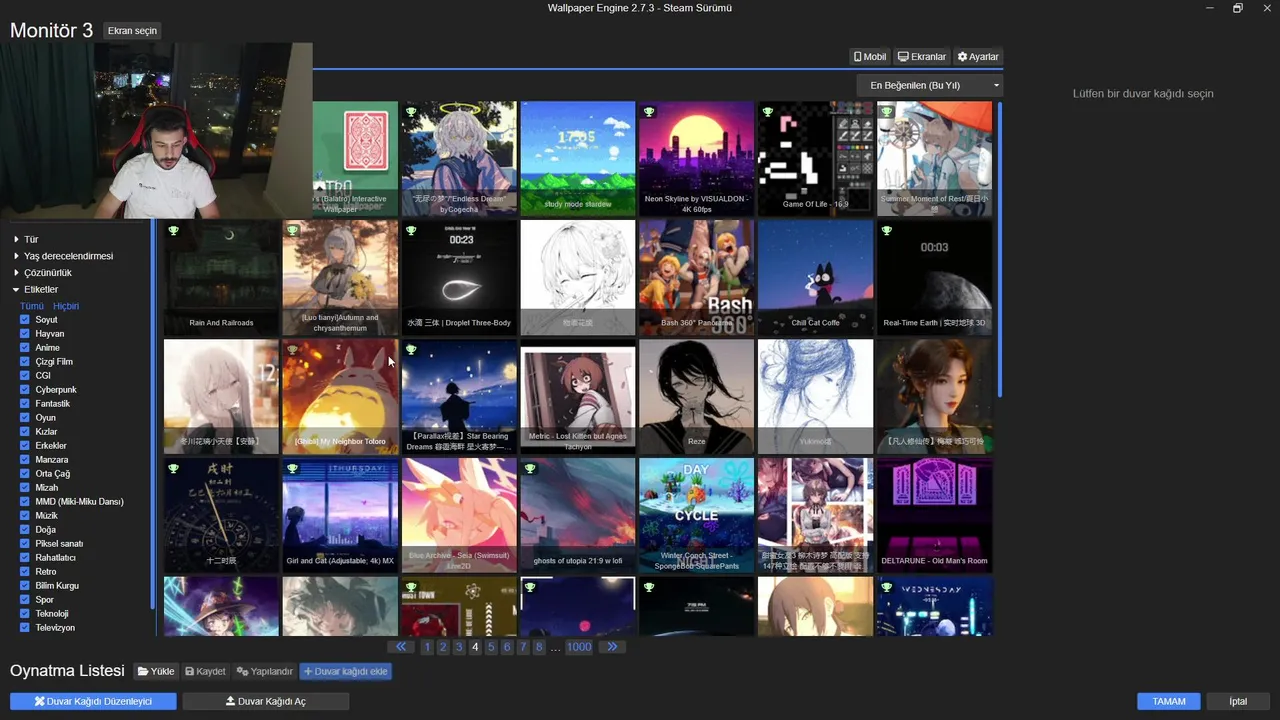Expand Yaş derecelendirmesi filter section

63,256
